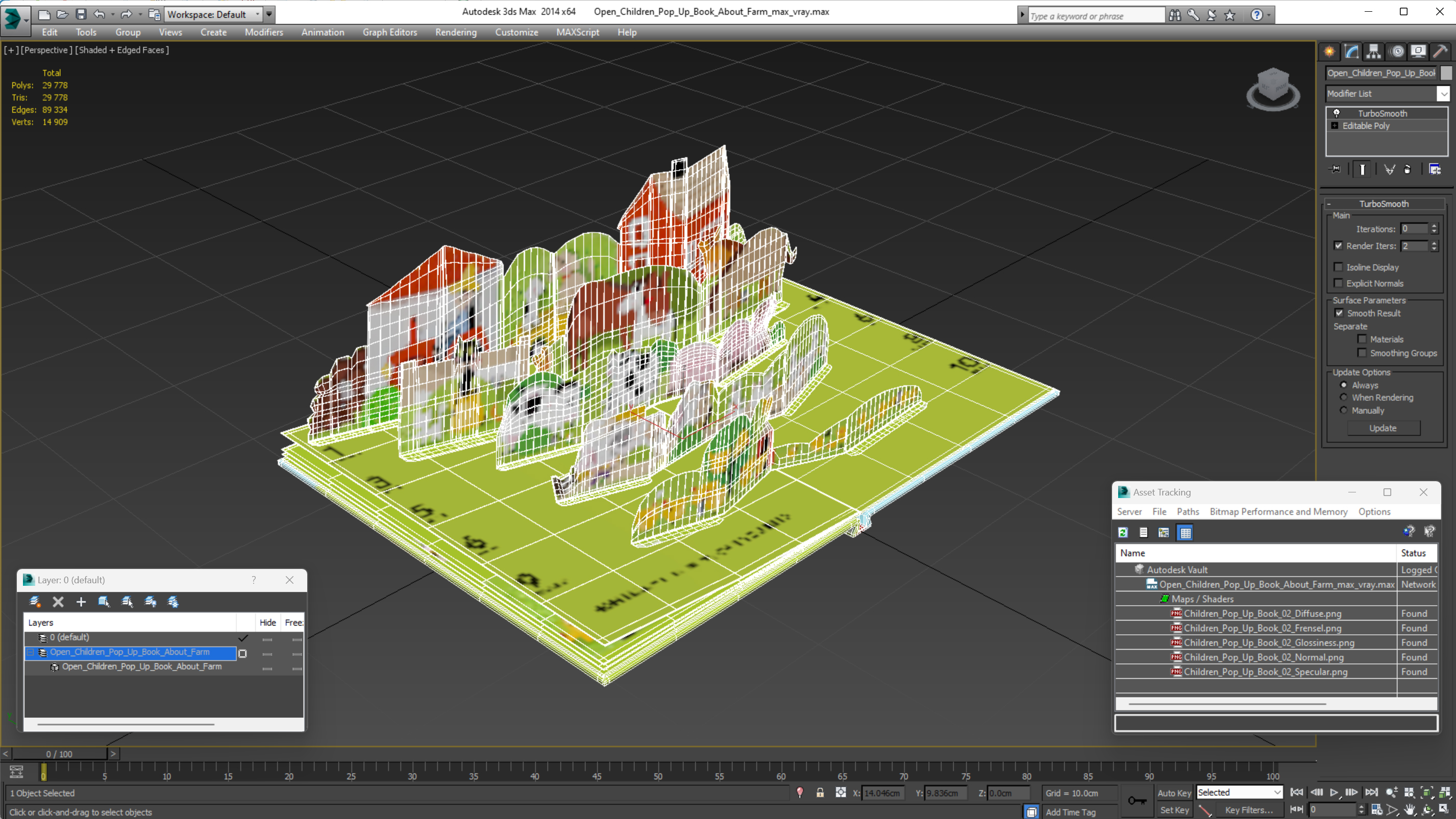The width and height of the screenshot is (1456, 819).
Task: Click Pin Stack icon under modifier stack
Action: coord(1335,169)
